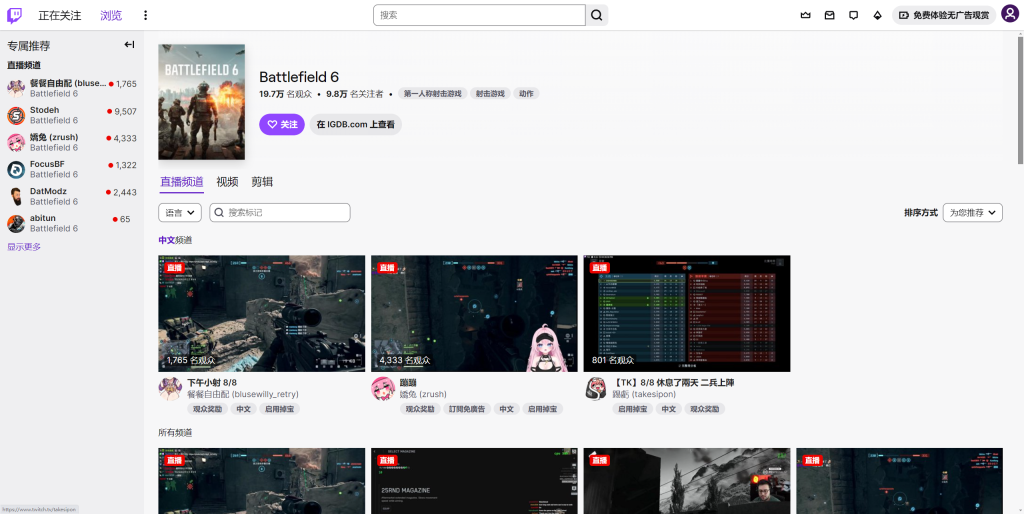Open the 为您推荐 sort dropdown
This screenshot has height=514, width=1024.
pos(972,212)
